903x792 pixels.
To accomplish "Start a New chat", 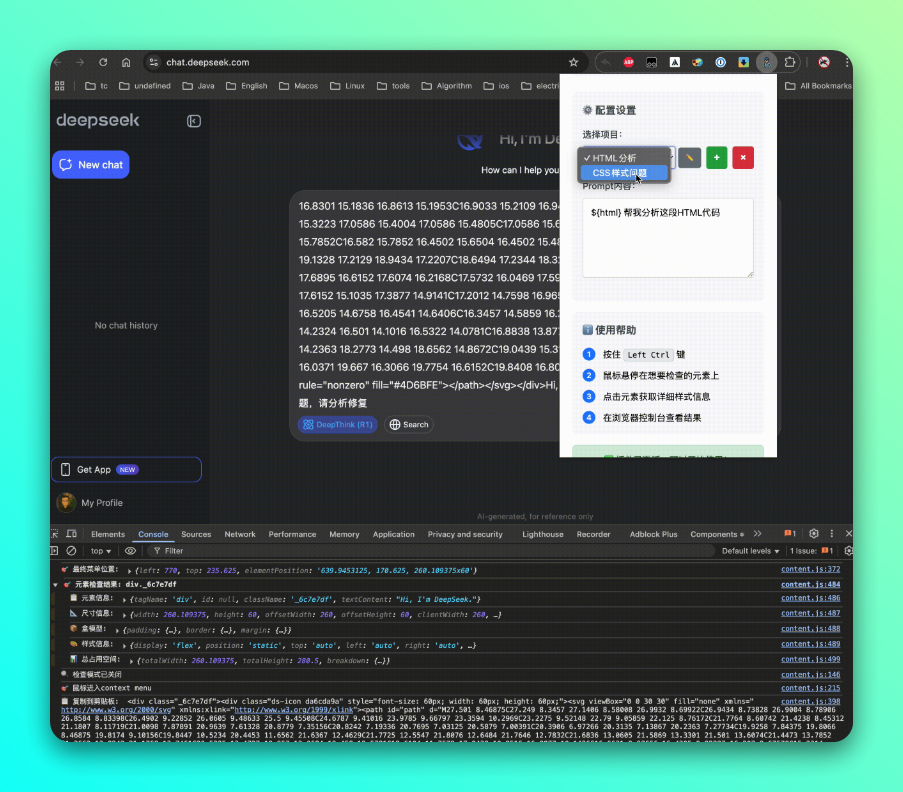I will click(91, 165).
